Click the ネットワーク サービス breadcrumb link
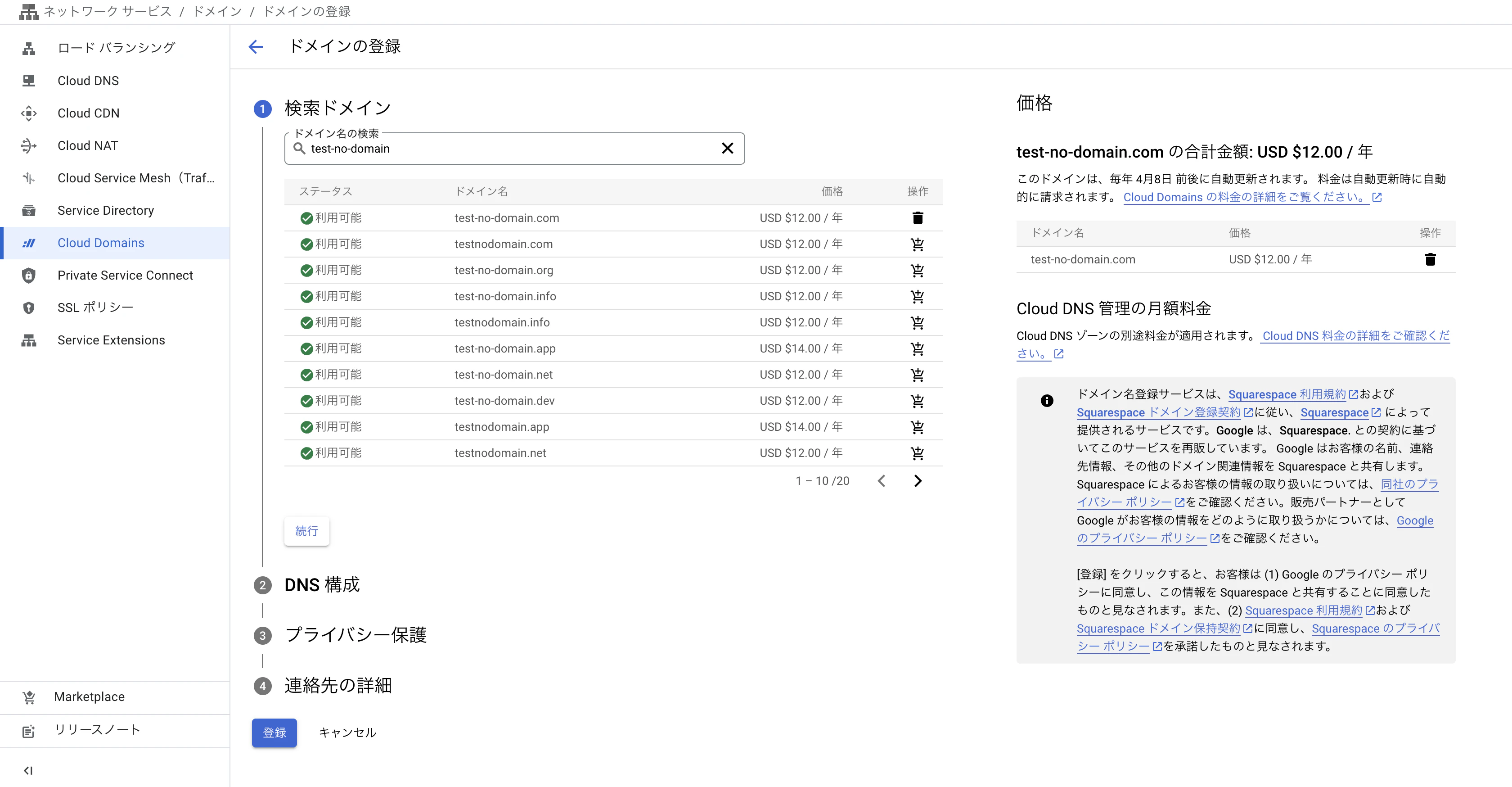Screen dimensions: 1512x787 click(108, 12)
